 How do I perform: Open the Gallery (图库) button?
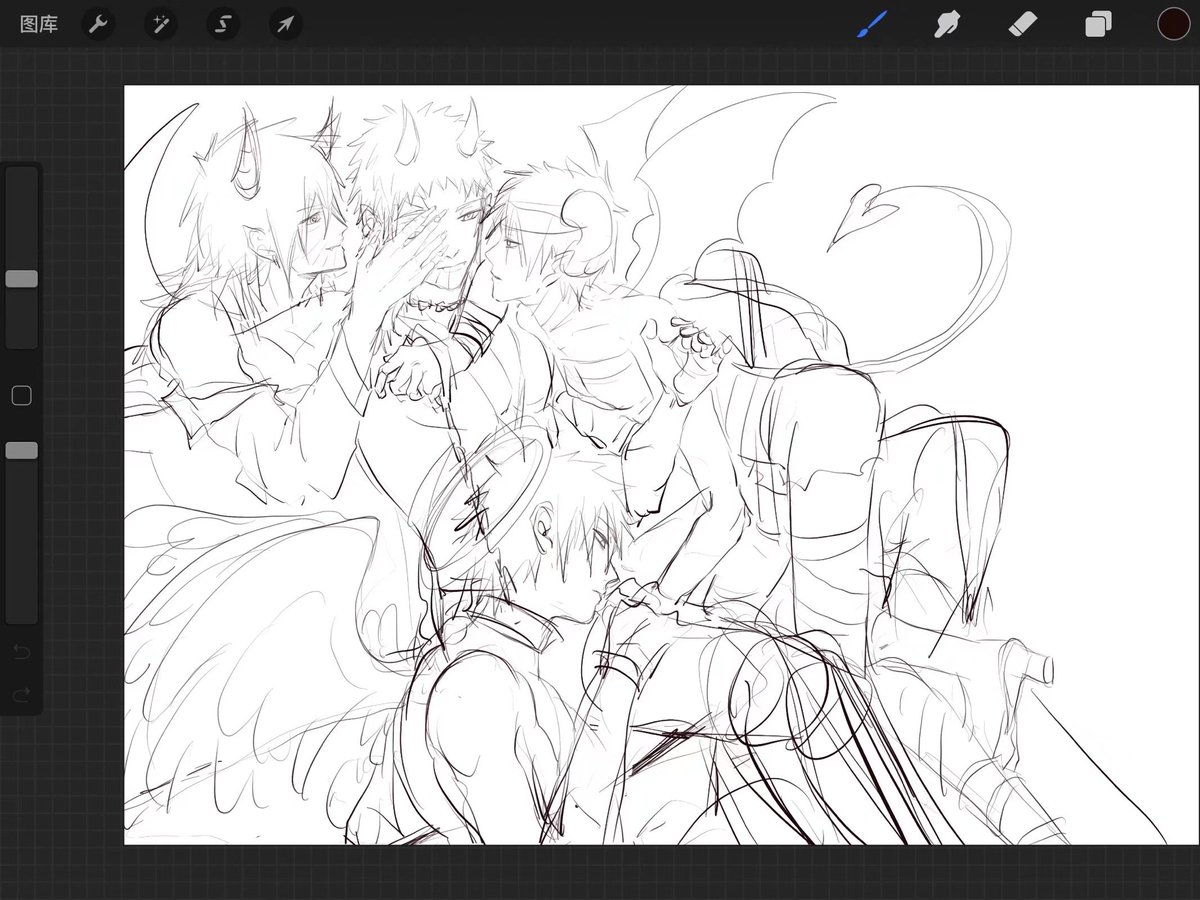[x=39, y=24]
